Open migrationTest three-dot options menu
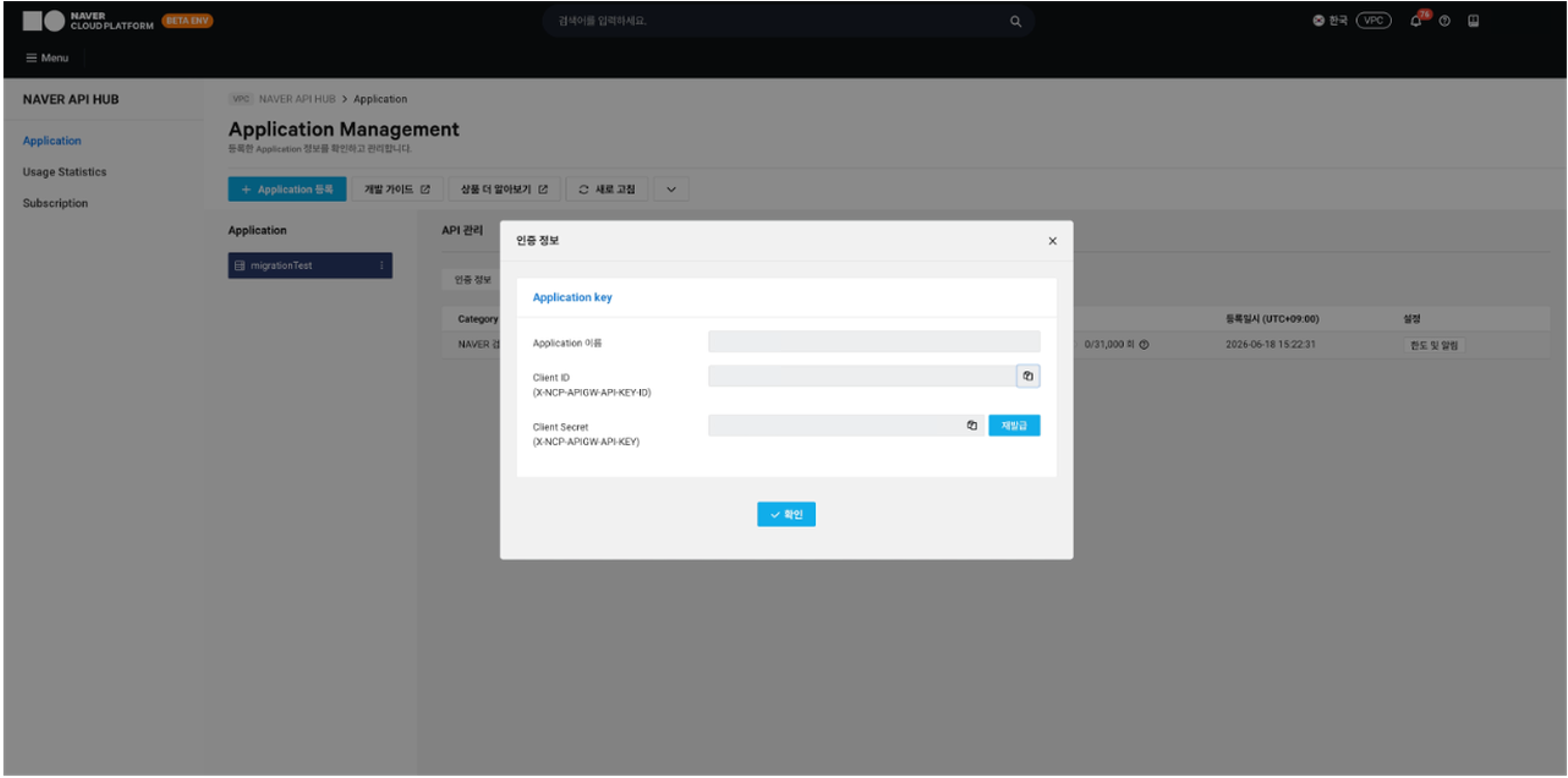The image size is (1568, 778). click(382, 266)
